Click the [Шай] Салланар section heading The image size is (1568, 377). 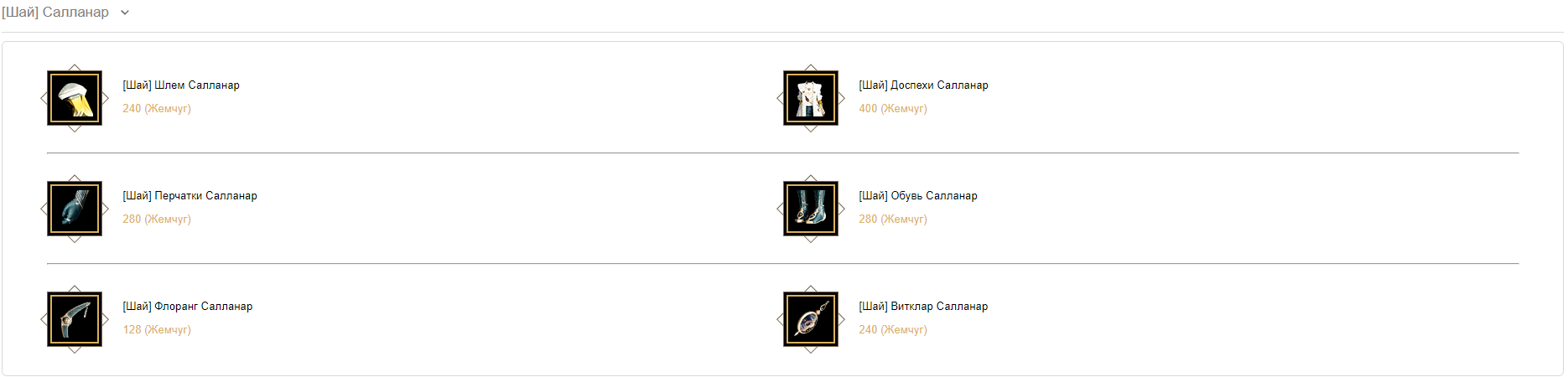click(55, 13)
